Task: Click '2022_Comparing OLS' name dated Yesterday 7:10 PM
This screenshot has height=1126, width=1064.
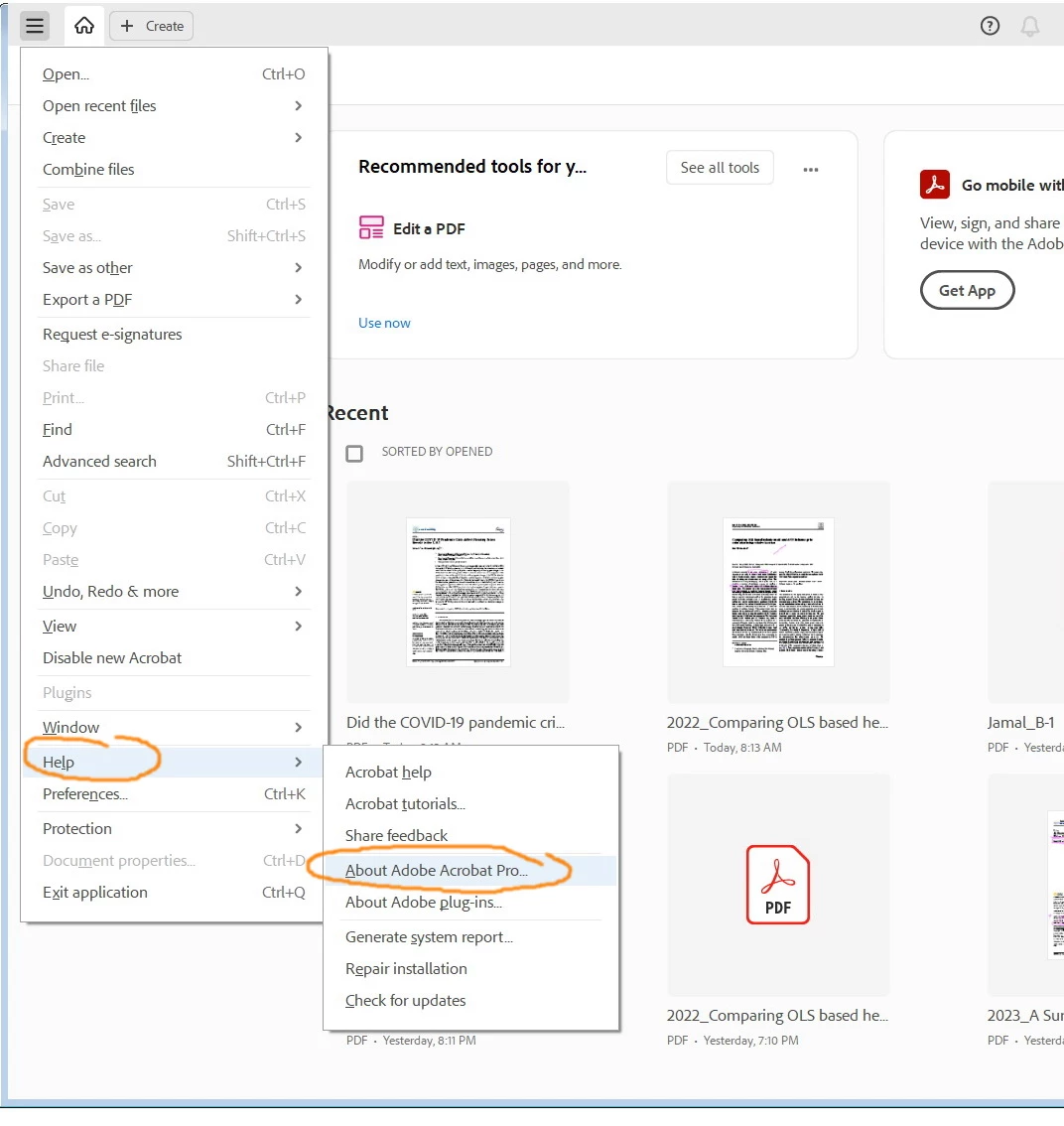Action: point(777,1016)
